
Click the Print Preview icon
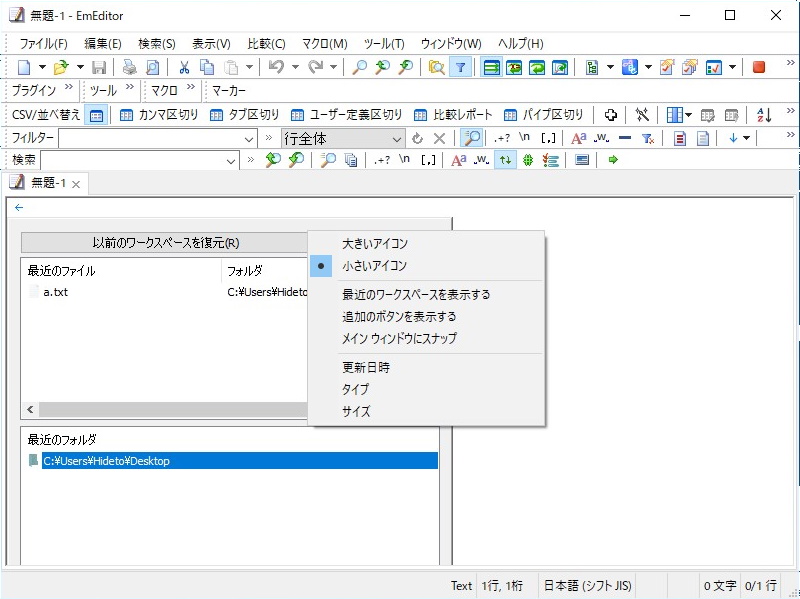(152, 67)
